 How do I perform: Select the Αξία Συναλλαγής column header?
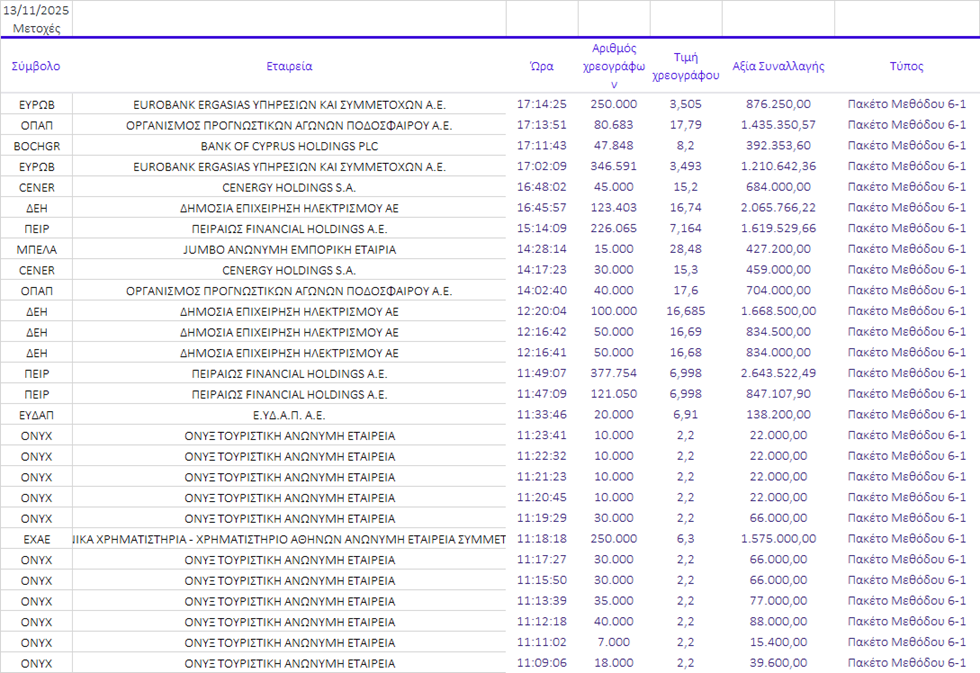coord(778,66)
